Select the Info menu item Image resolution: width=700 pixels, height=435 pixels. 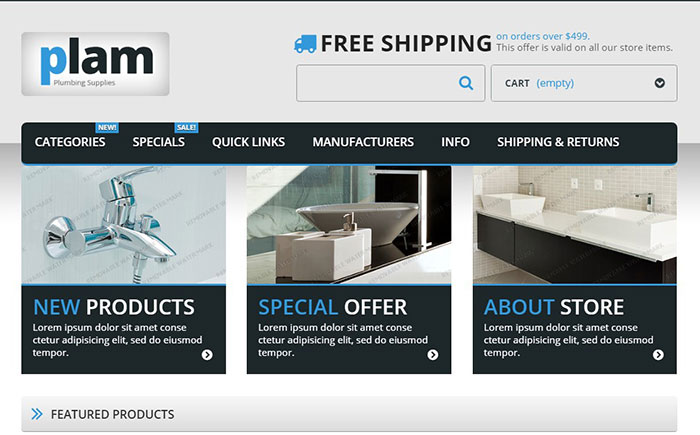coord(455,142)
